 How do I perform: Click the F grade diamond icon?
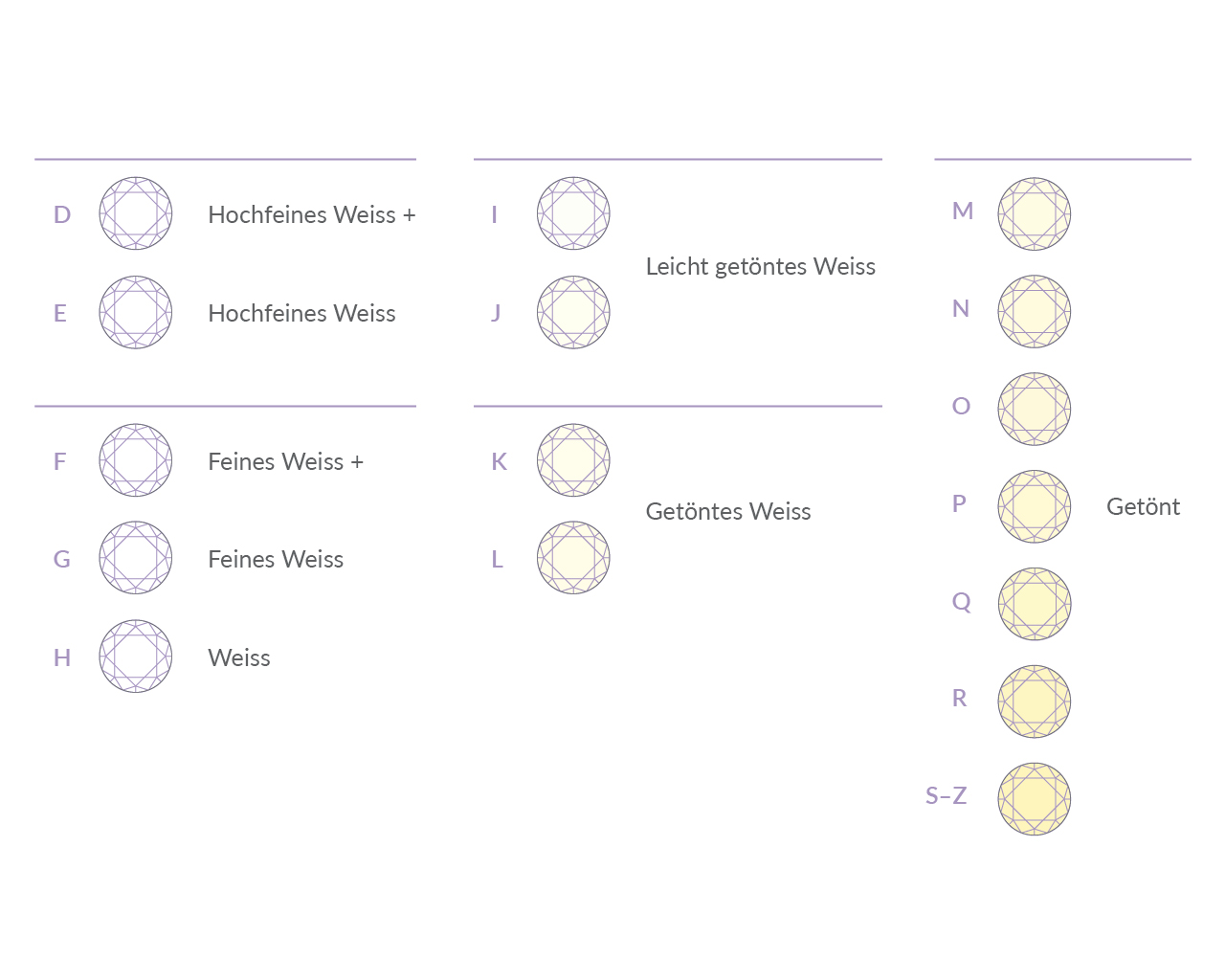click(136, 460)
